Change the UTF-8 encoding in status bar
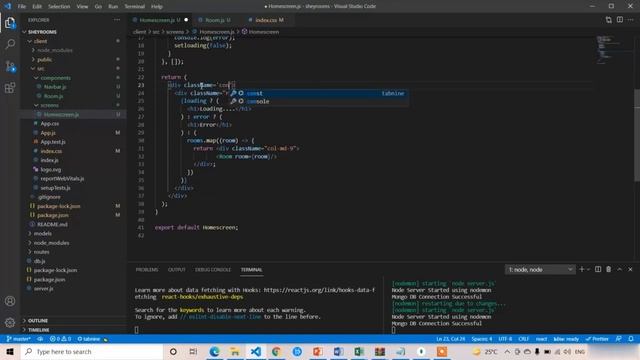 tap(505, 339)
